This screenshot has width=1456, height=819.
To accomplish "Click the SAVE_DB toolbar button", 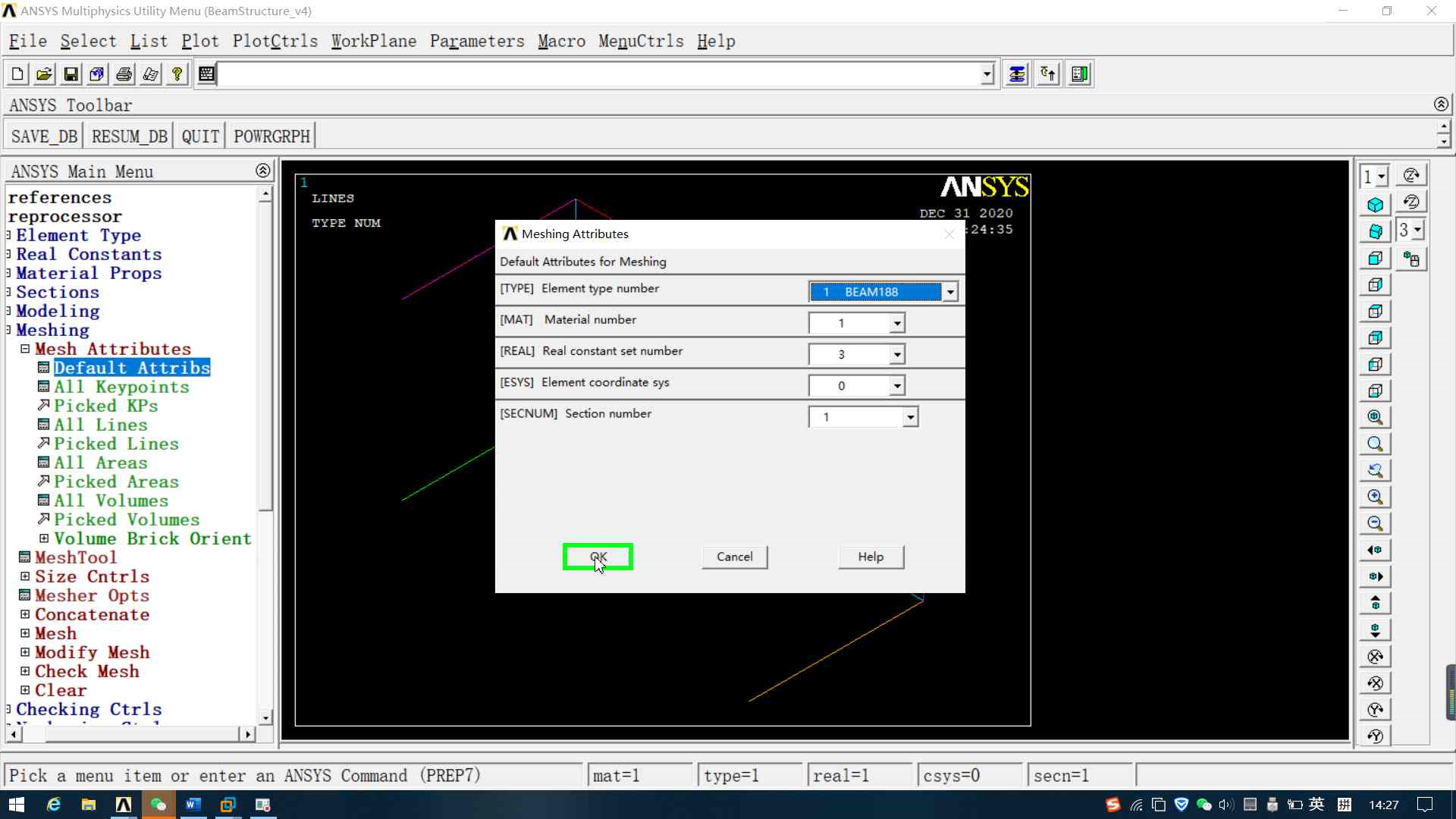I will tap(44, 136).
